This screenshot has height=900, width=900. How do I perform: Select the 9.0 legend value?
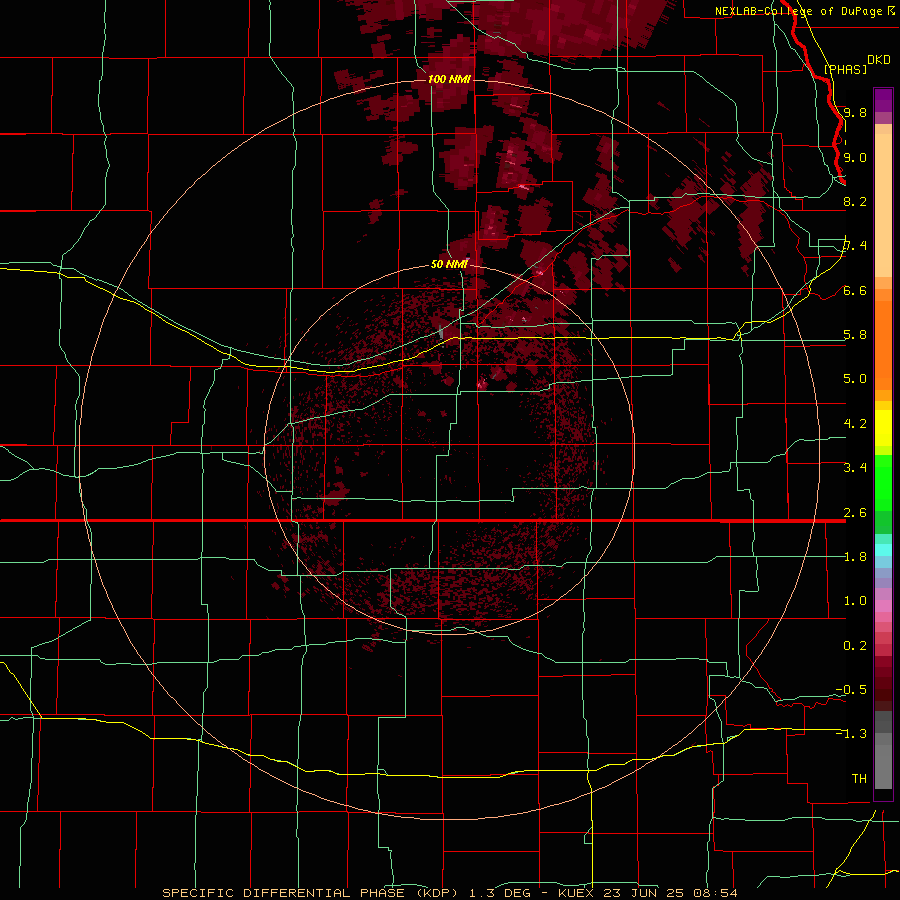pyautogui.click(x=855, y=157)
